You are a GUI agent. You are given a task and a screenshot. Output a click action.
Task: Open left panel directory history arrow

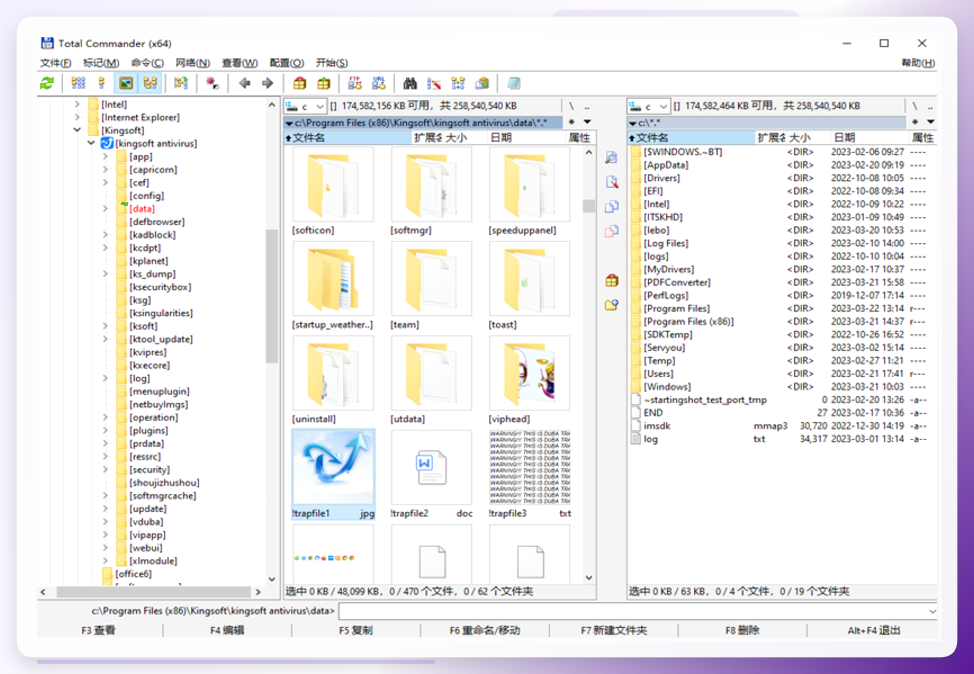point(587,122)
